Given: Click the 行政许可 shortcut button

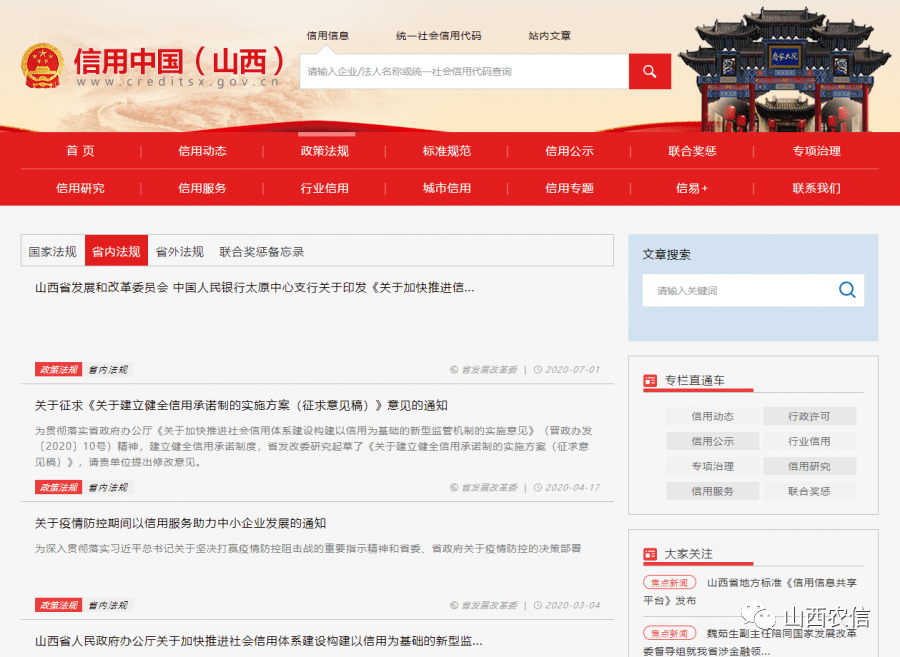Looking at the screenshot, I should [x=809, y=416].
